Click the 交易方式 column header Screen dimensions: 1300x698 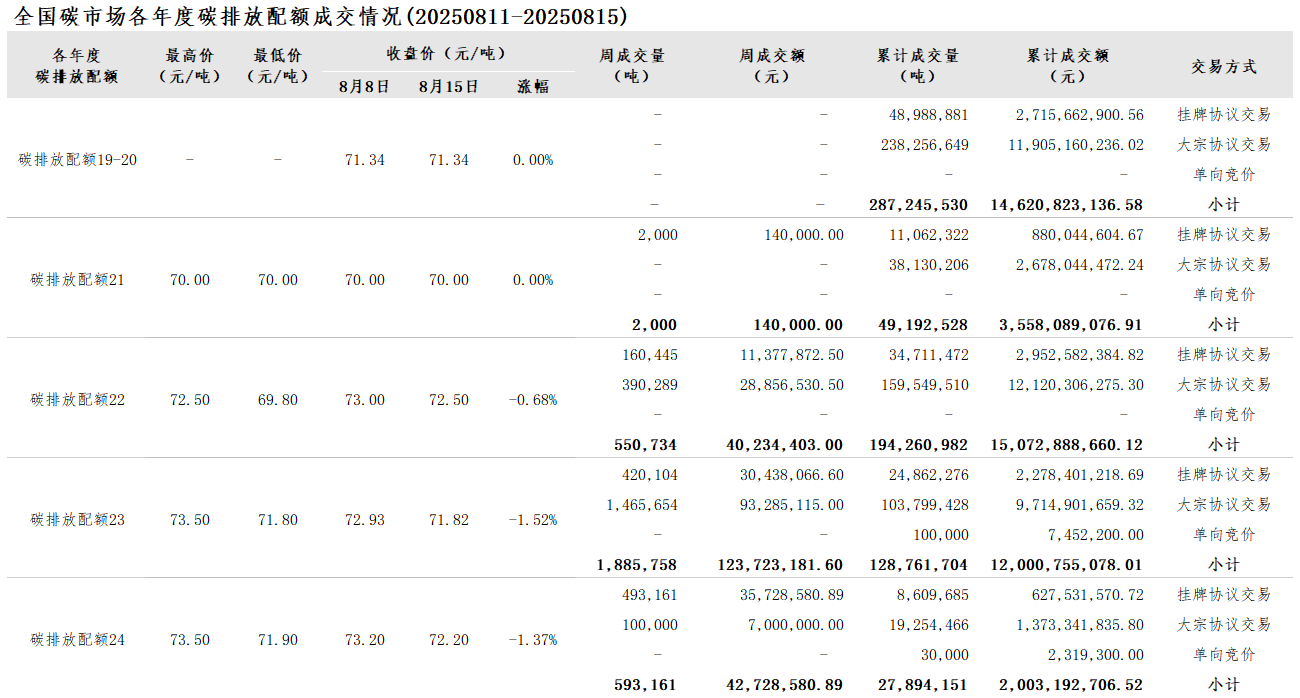1223,67
